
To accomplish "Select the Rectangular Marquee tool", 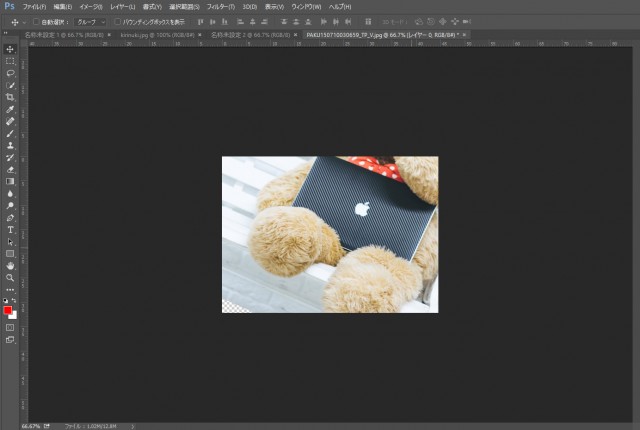I will (x=10, y=61).
